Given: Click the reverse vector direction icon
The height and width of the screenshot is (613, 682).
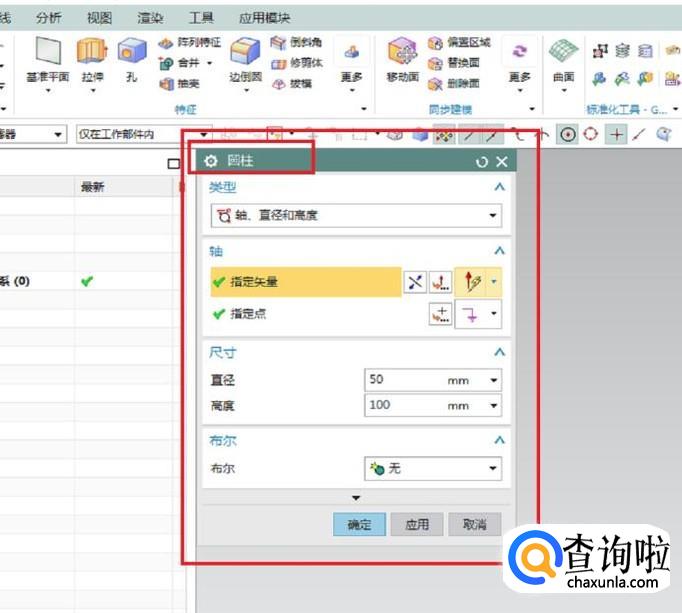Looking at the screenshot, I should tap(415, 283).
